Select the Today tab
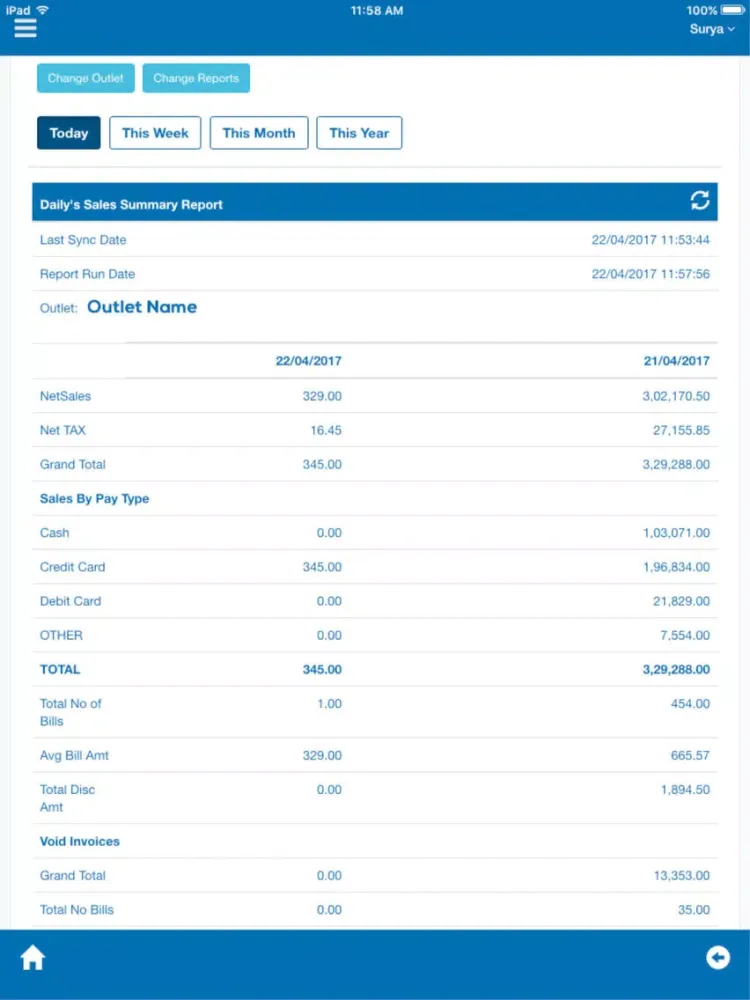 69,133
